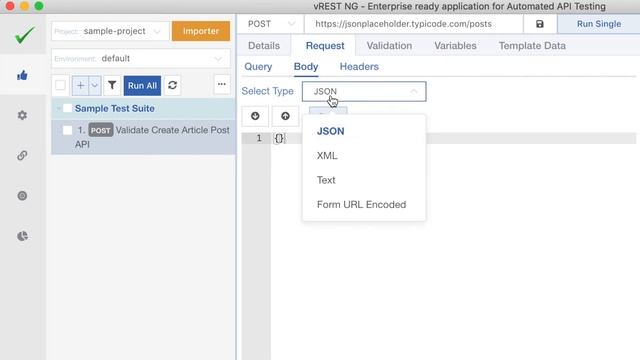Open the sample-project Project dropdown
This screenshot has width=640, height=360.
click(x=110, y=31)
